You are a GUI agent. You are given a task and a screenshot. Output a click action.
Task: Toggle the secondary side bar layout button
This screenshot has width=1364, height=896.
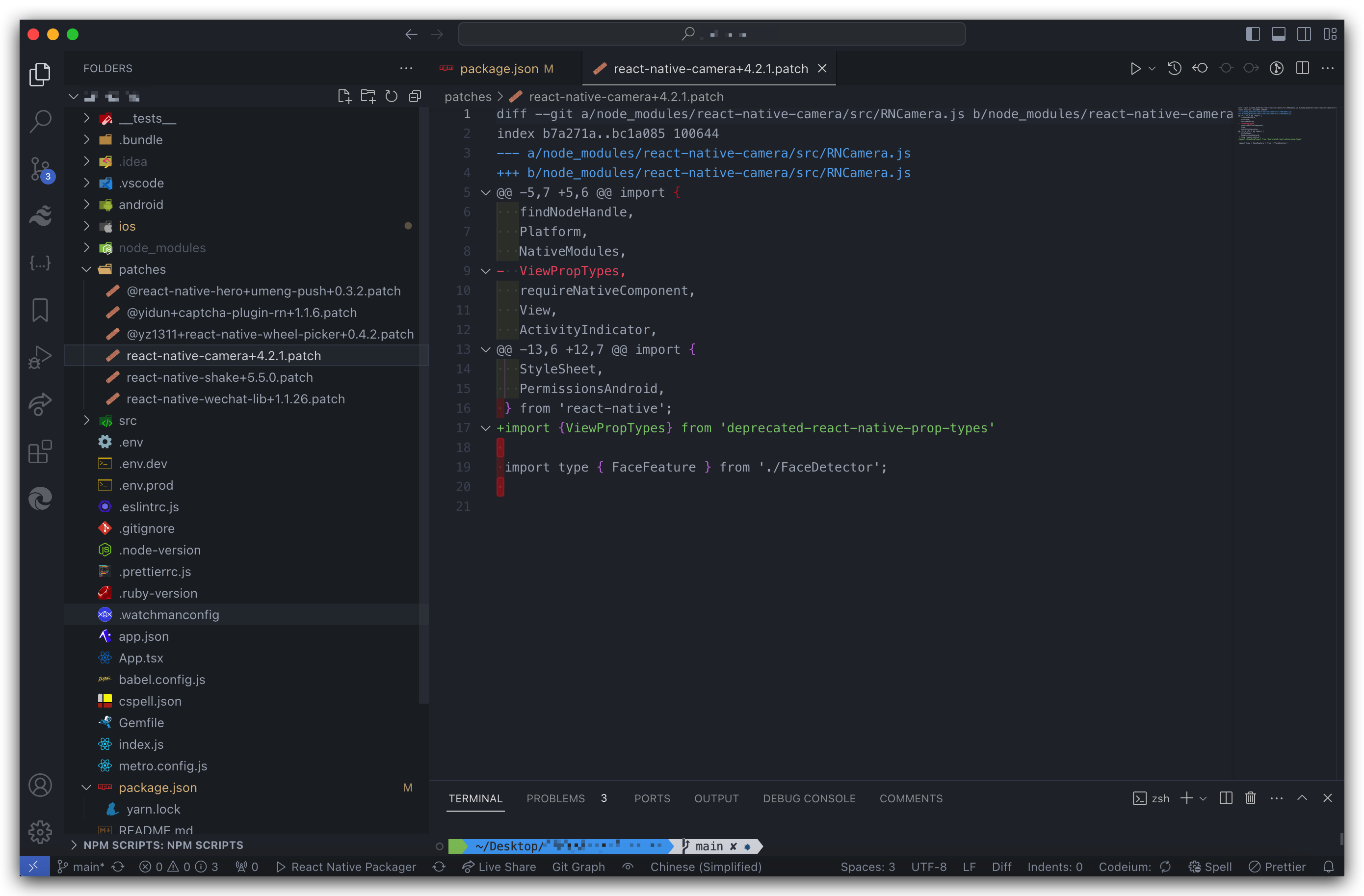pyautogui.click(x=1304, y=34)
